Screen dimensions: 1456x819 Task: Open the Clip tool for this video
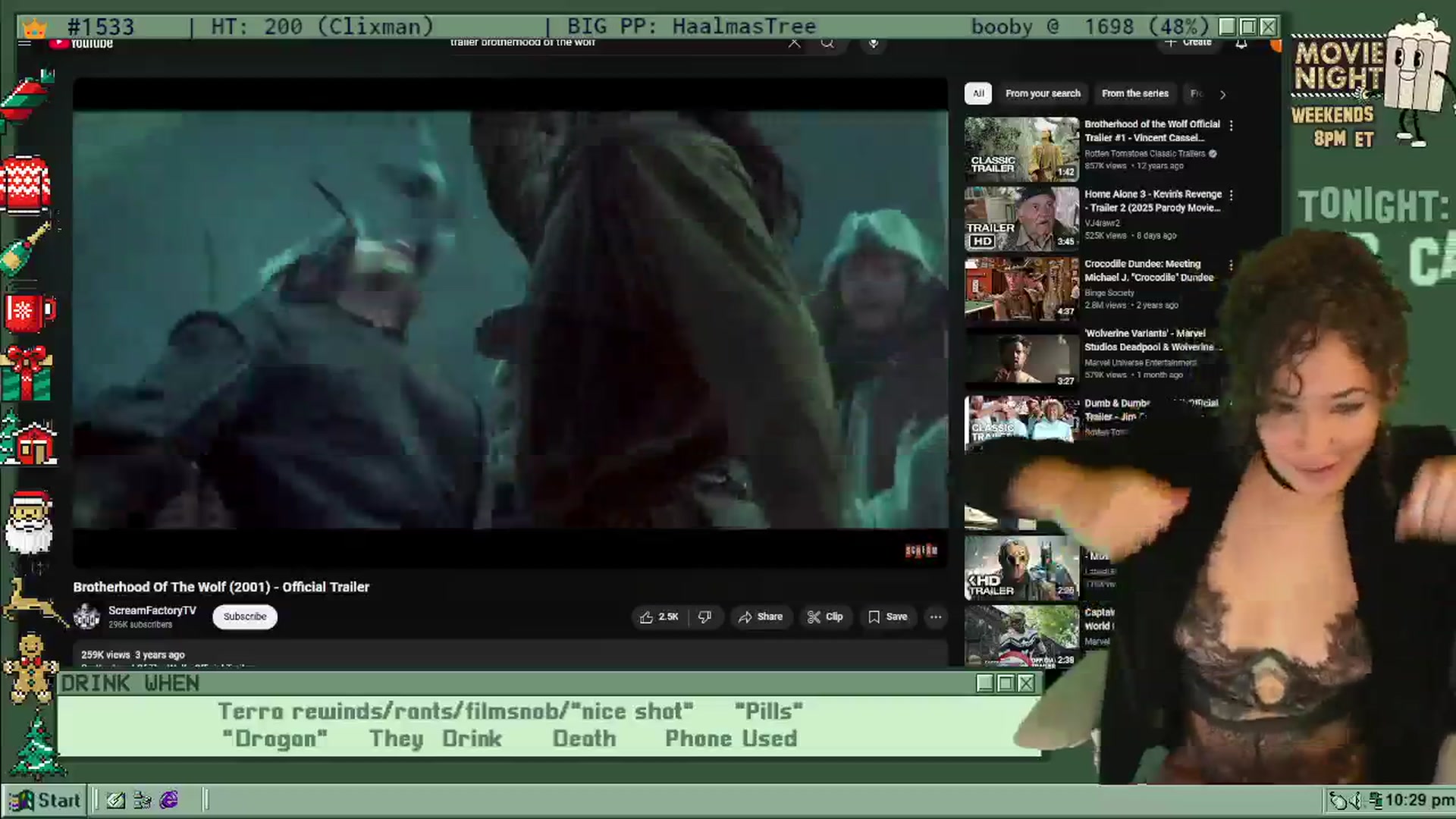click(825, 617)
